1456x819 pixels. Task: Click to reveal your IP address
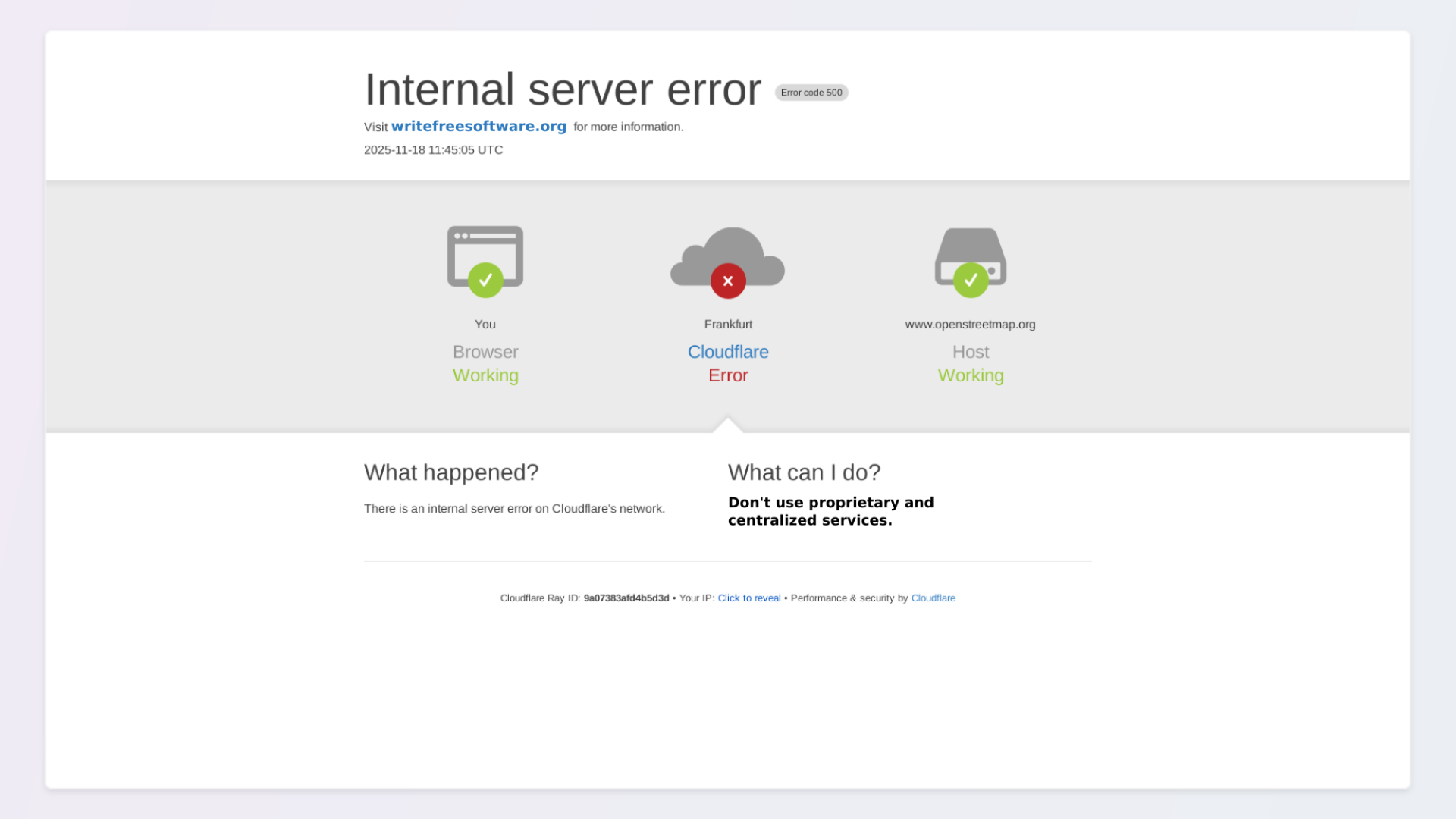pos(748,598)
